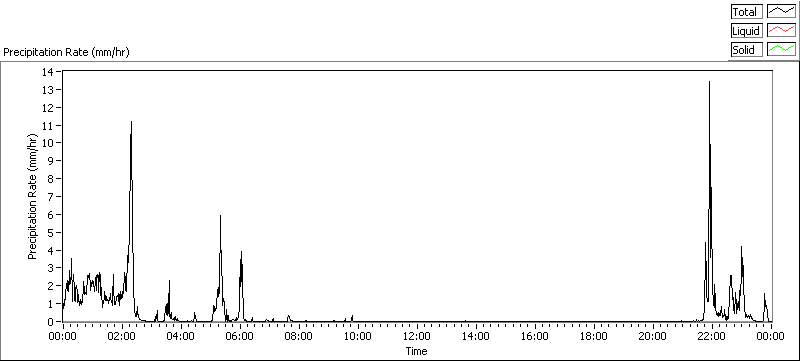Click the y-axis value 14

point(49,71)
